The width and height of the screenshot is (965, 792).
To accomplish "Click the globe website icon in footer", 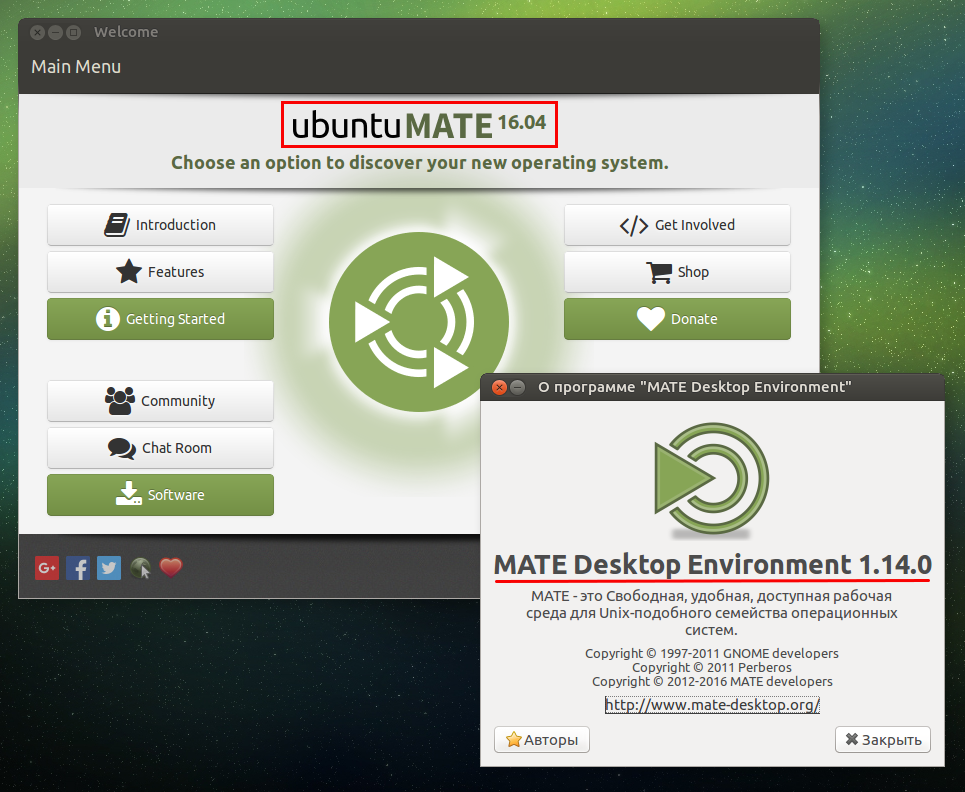I will (x=140, y=568).
